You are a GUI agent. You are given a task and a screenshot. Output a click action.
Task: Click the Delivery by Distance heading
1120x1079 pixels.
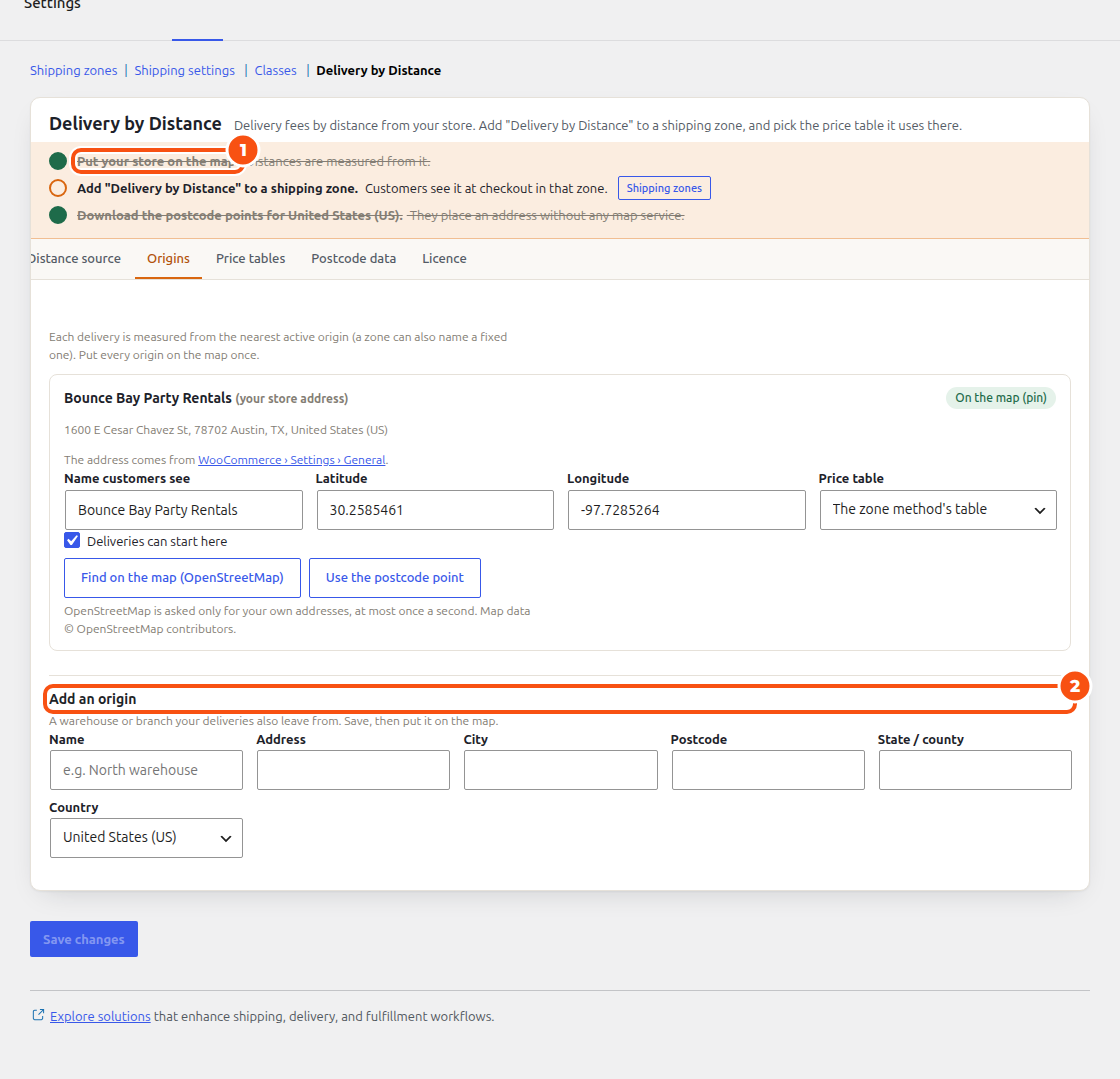pyautogui.click(x=136, y=124)
